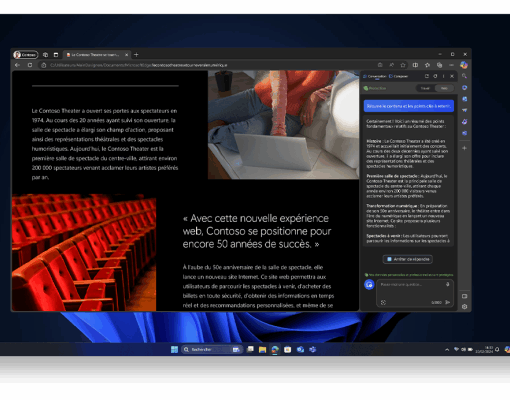Image resolution: width=510 pixels, height=400 pixels.
Task: Open the tab actions menu icon
Action: [56, 55]
